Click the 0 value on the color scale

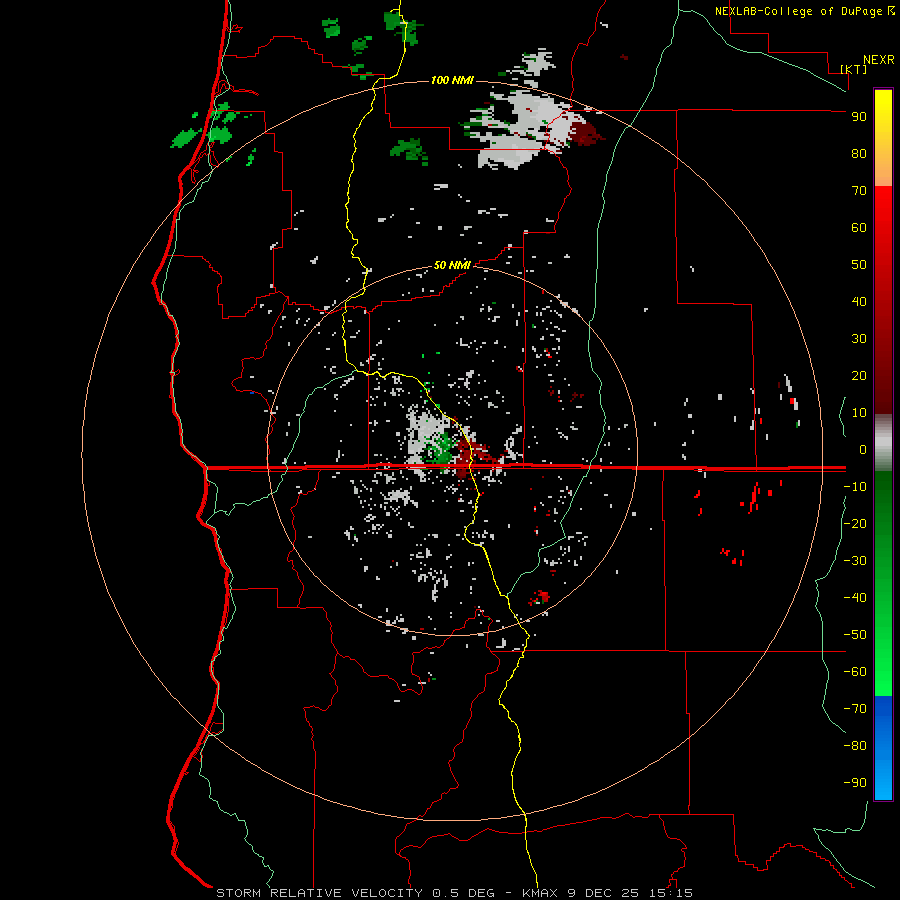click(863, 450)
